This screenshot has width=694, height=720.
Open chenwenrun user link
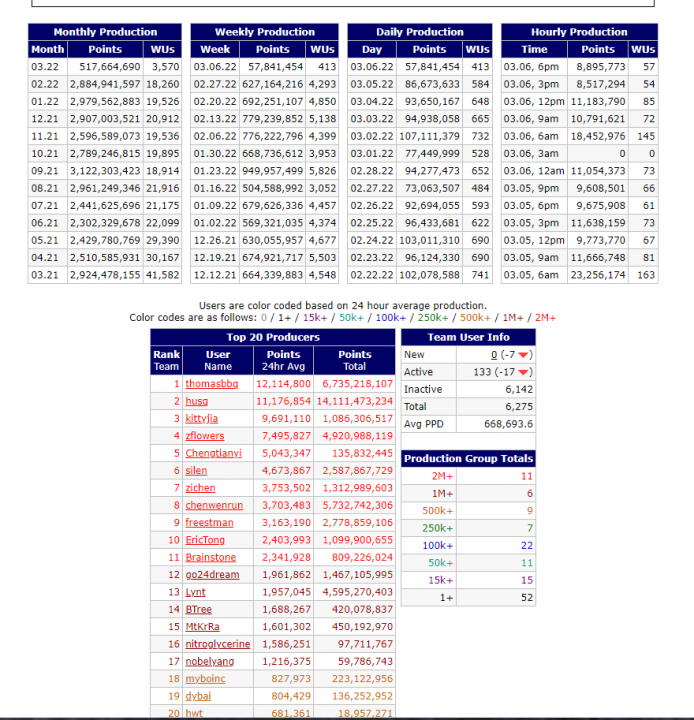coord(214,506)
